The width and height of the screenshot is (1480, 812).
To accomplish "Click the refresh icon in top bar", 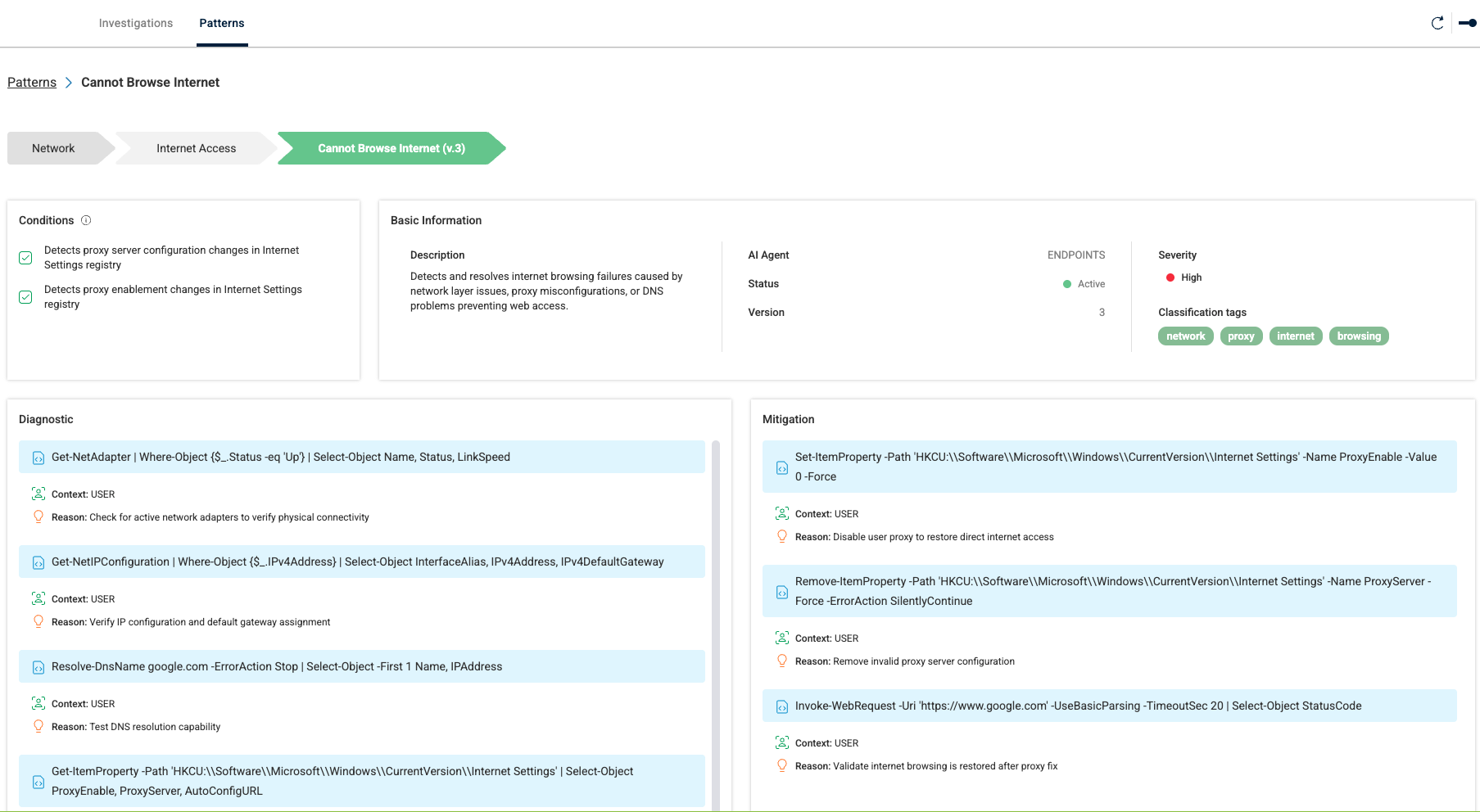I will (x=1437, y=23).
